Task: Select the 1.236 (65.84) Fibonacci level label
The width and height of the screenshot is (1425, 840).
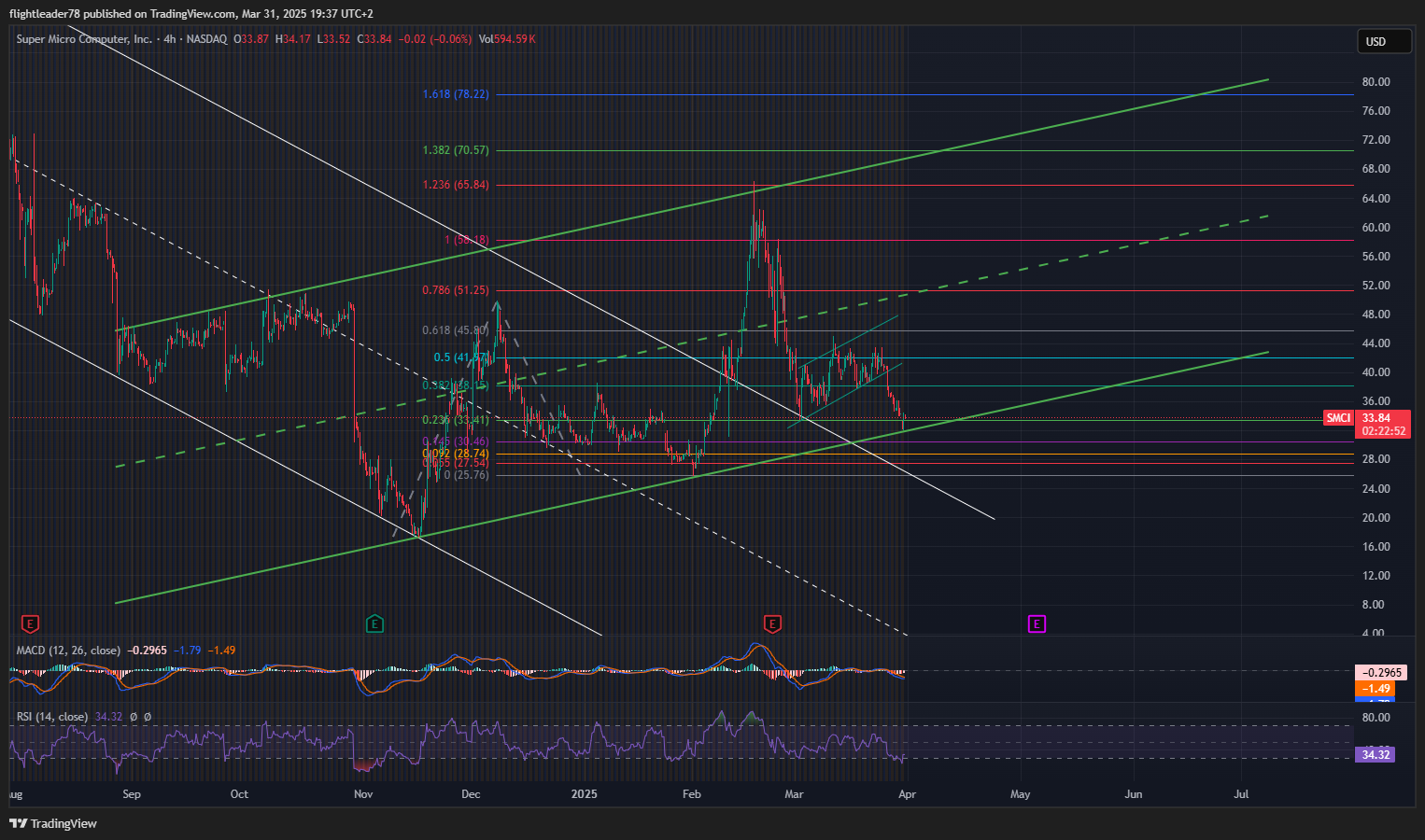Action: (x=456, y=185)
